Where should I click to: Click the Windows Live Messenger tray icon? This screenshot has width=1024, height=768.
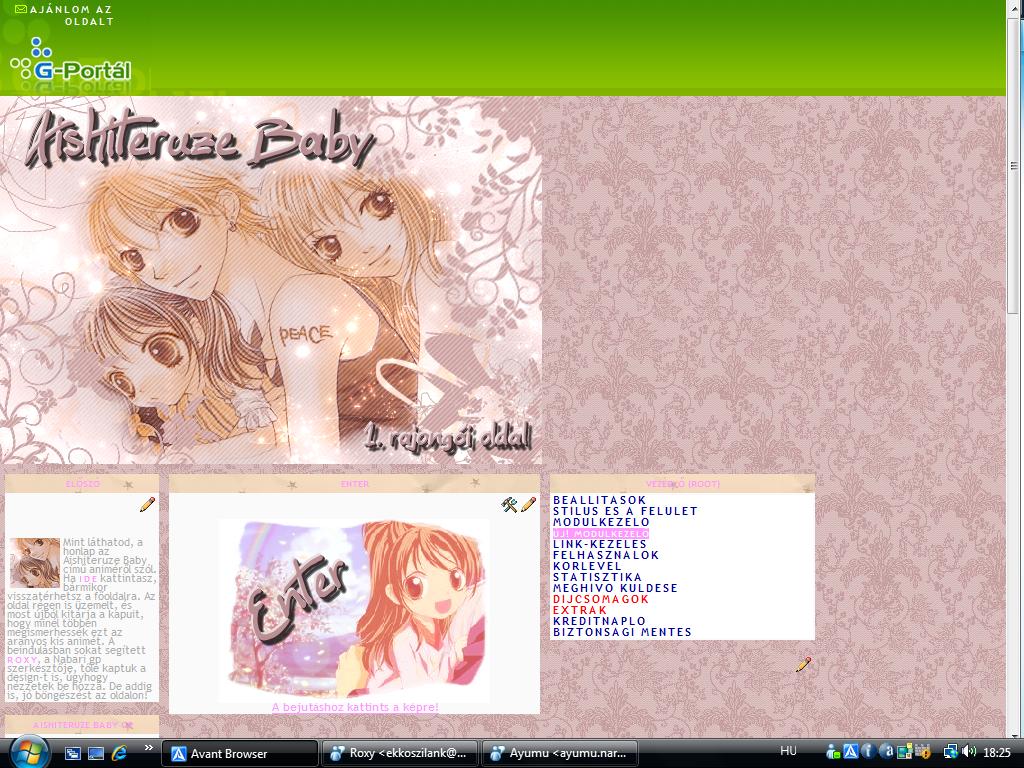point(832,752)
